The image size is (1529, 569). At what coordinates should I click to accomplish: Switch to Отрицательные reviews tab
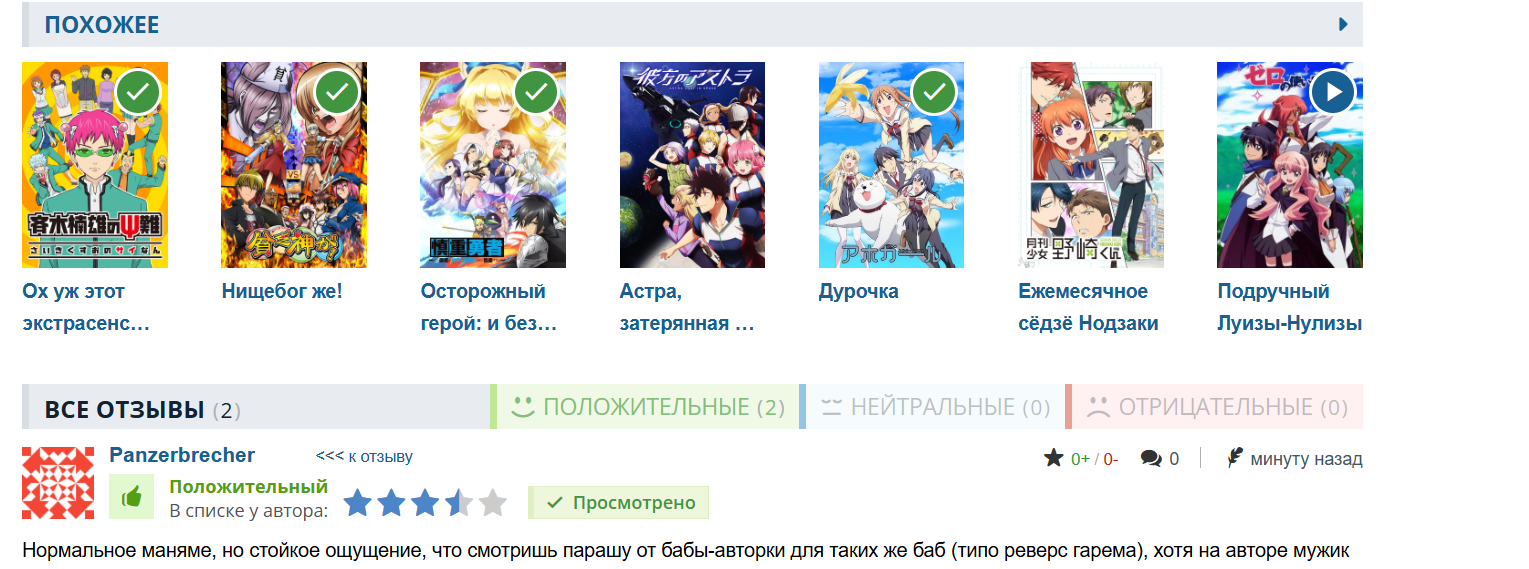click(1215, 407)
